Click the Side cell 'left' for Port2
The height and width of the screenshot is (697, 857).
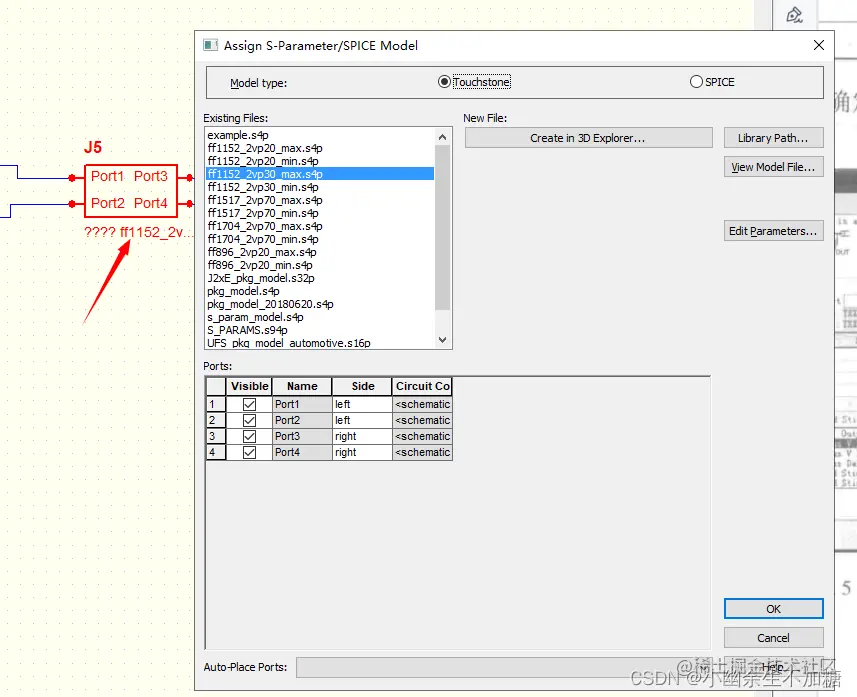(362, 420)
